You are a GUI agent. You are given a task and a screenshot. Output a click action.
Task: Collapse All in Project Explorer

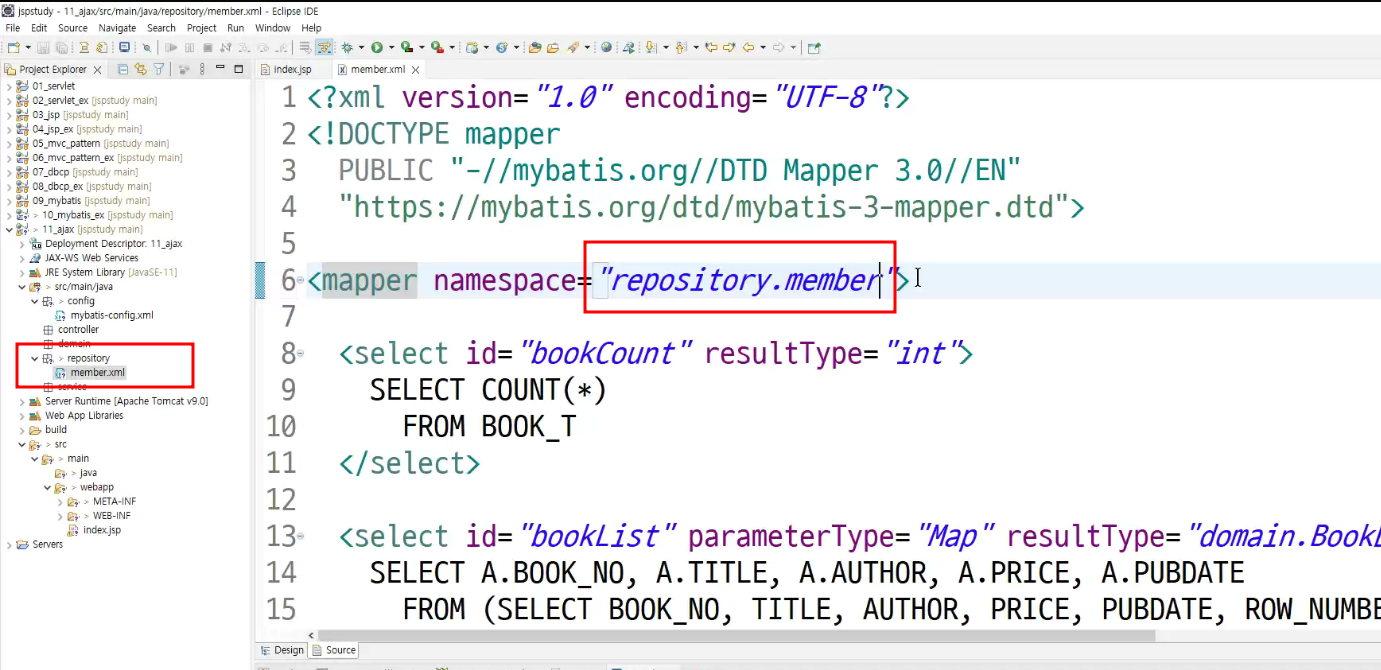point(123,69)
